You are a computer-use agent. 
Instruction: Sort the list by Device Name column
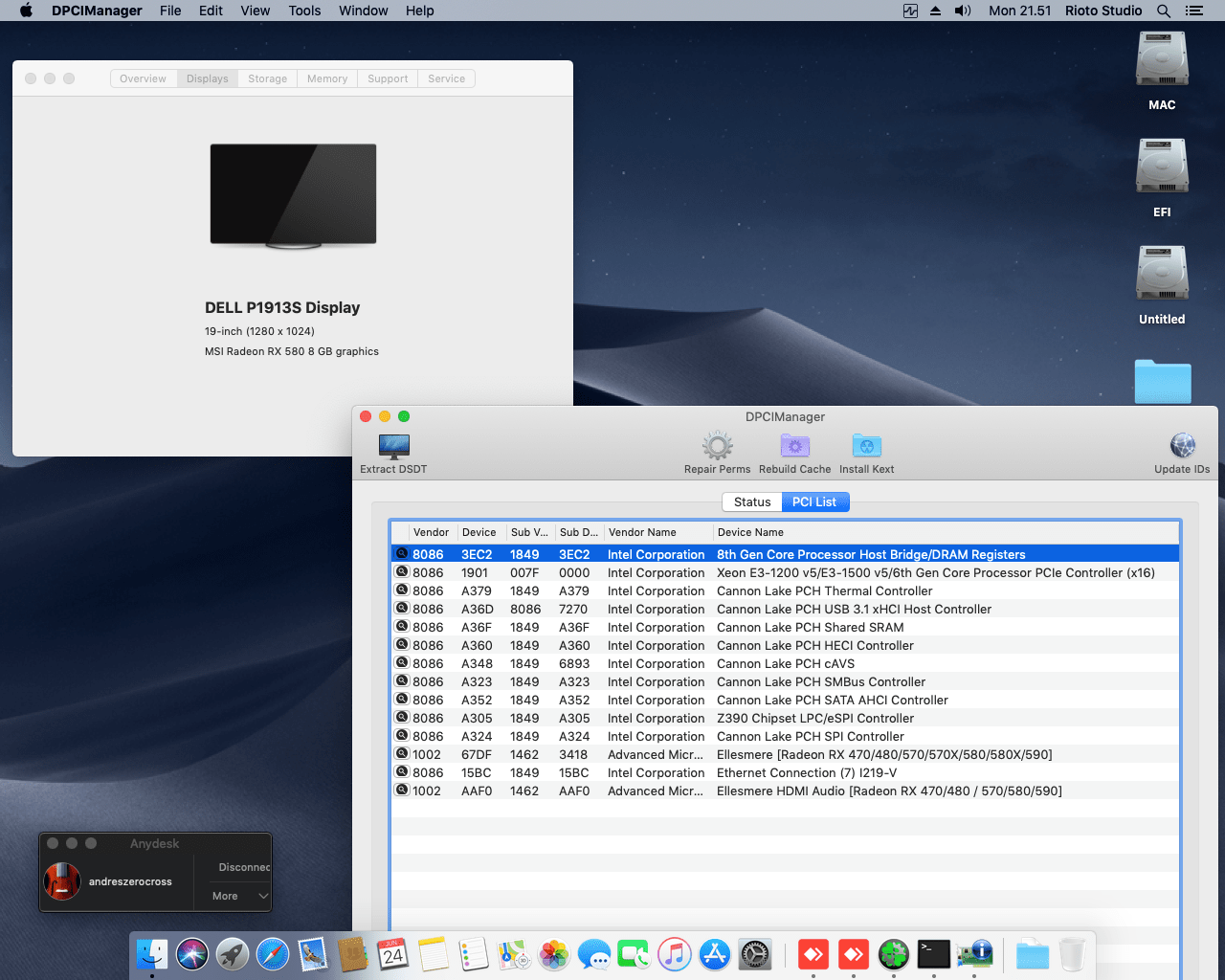(x=751, y=532)
